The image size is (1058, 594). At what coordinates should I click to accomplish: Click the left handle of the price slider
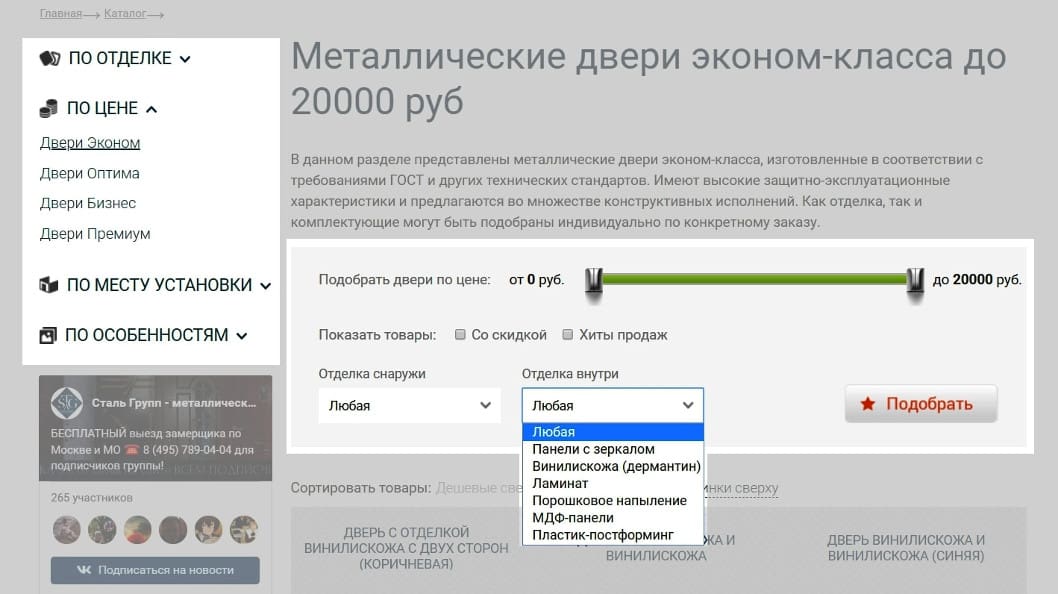tap(594, 280)
